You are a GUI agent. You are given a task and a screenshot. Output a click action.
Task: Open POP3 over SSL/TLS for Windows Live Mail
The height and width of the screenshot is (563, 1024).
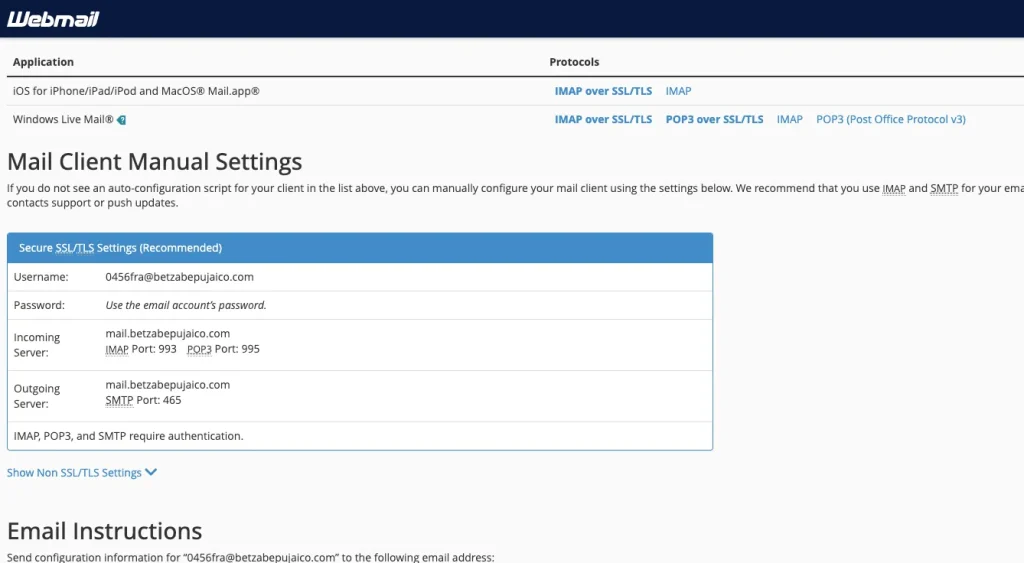[x=714, y=120]
